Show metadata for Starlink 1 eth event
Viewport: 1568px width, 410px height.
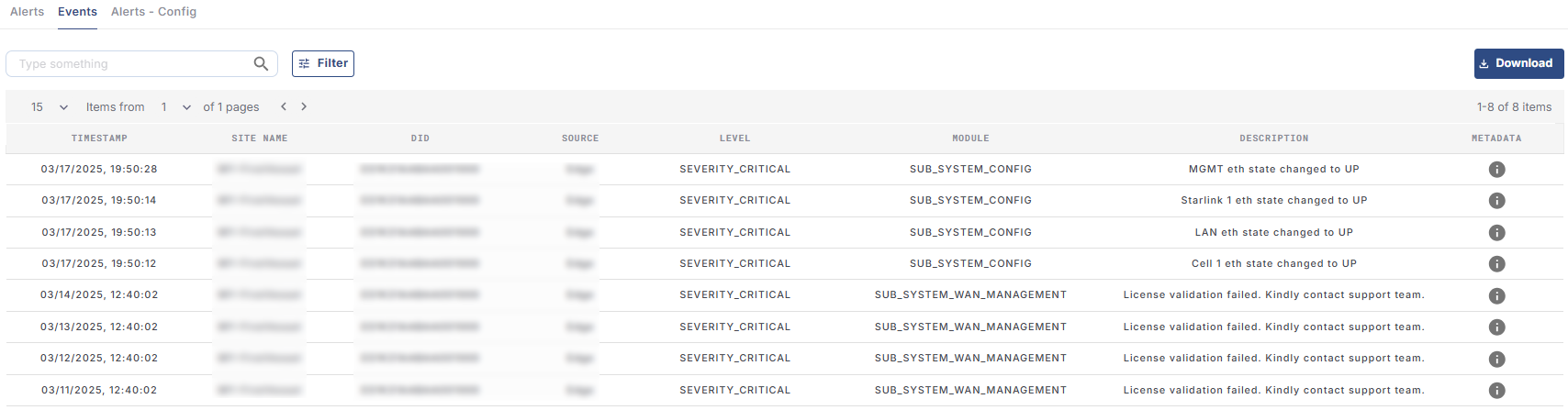[x=1496, y=201]
